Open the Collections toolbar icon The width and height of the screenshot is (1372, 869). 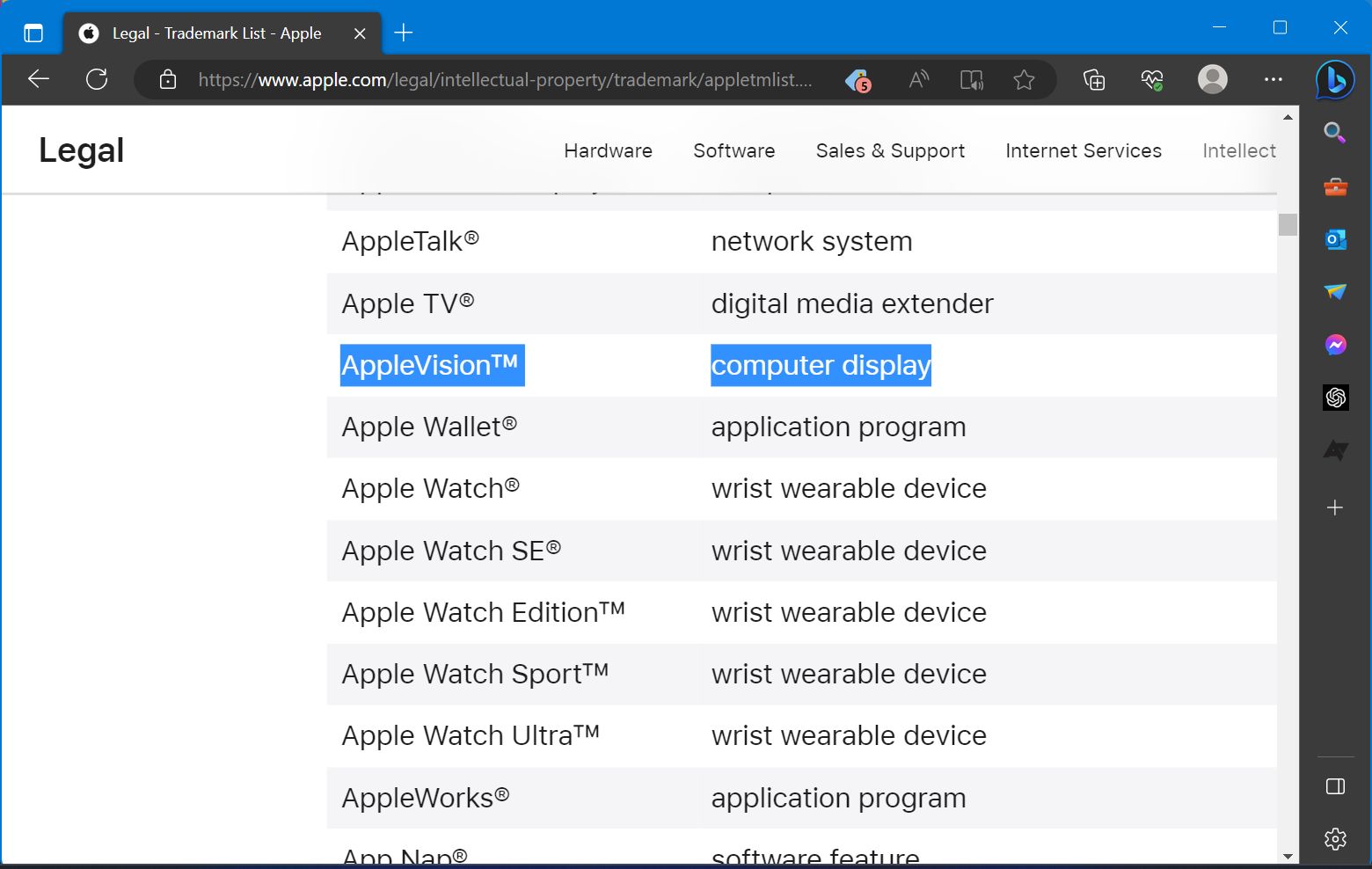[x=1094, y=80]
